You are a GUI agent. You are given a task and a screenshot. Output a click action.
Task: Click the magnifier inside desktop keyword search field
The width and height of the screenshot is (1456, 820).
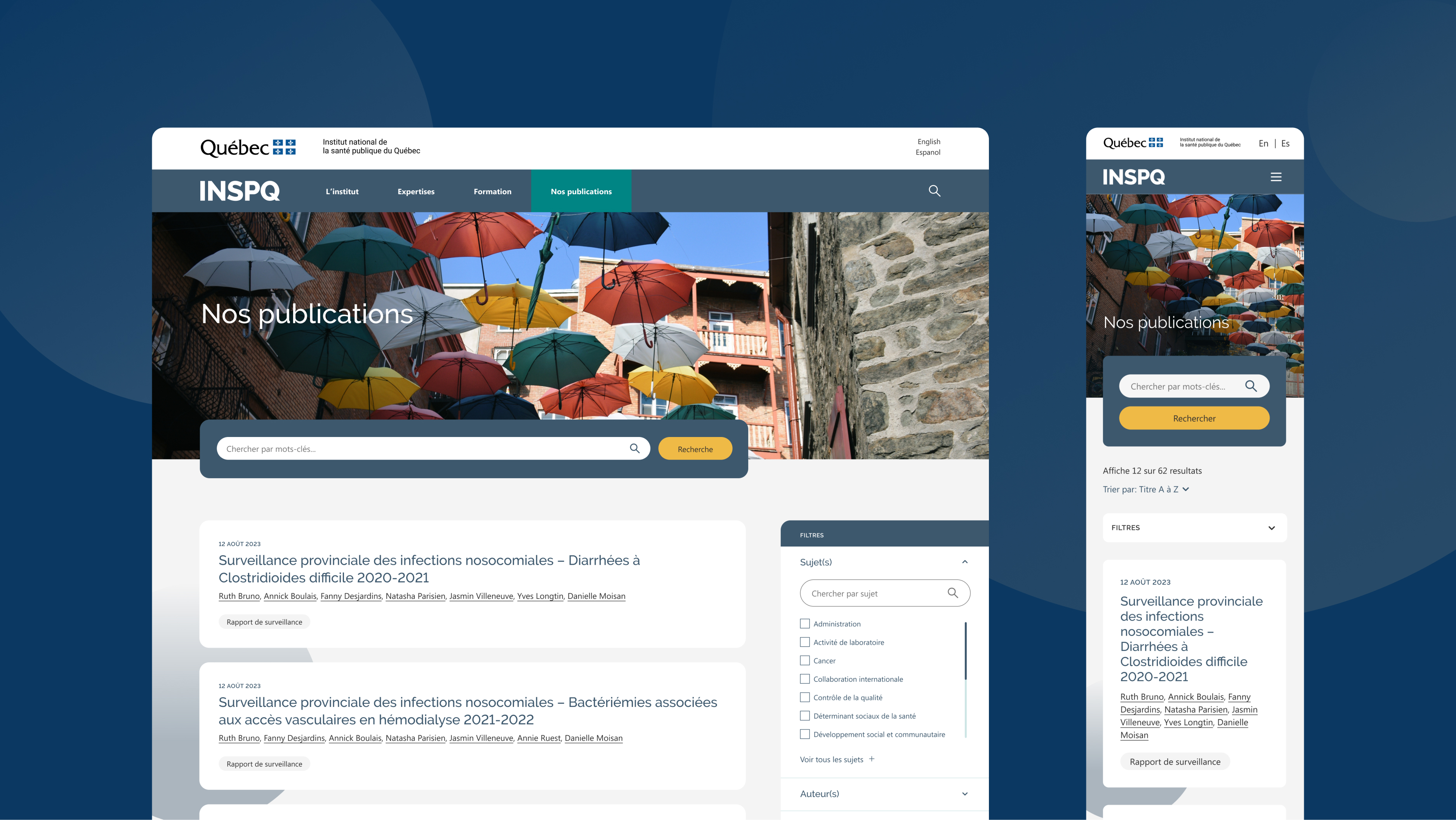[x=635, y=448]
